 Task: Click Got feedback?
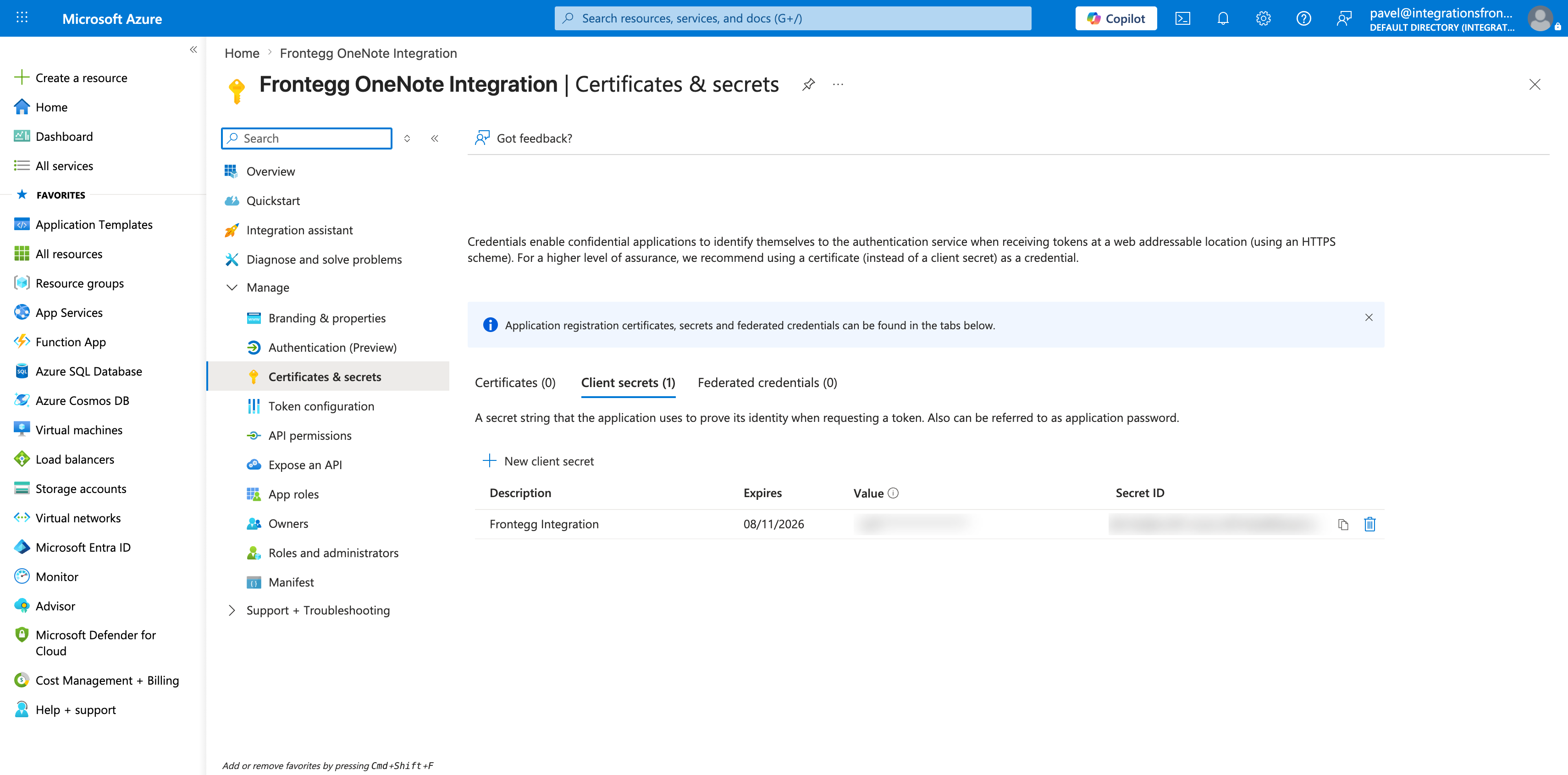(524, 138)
